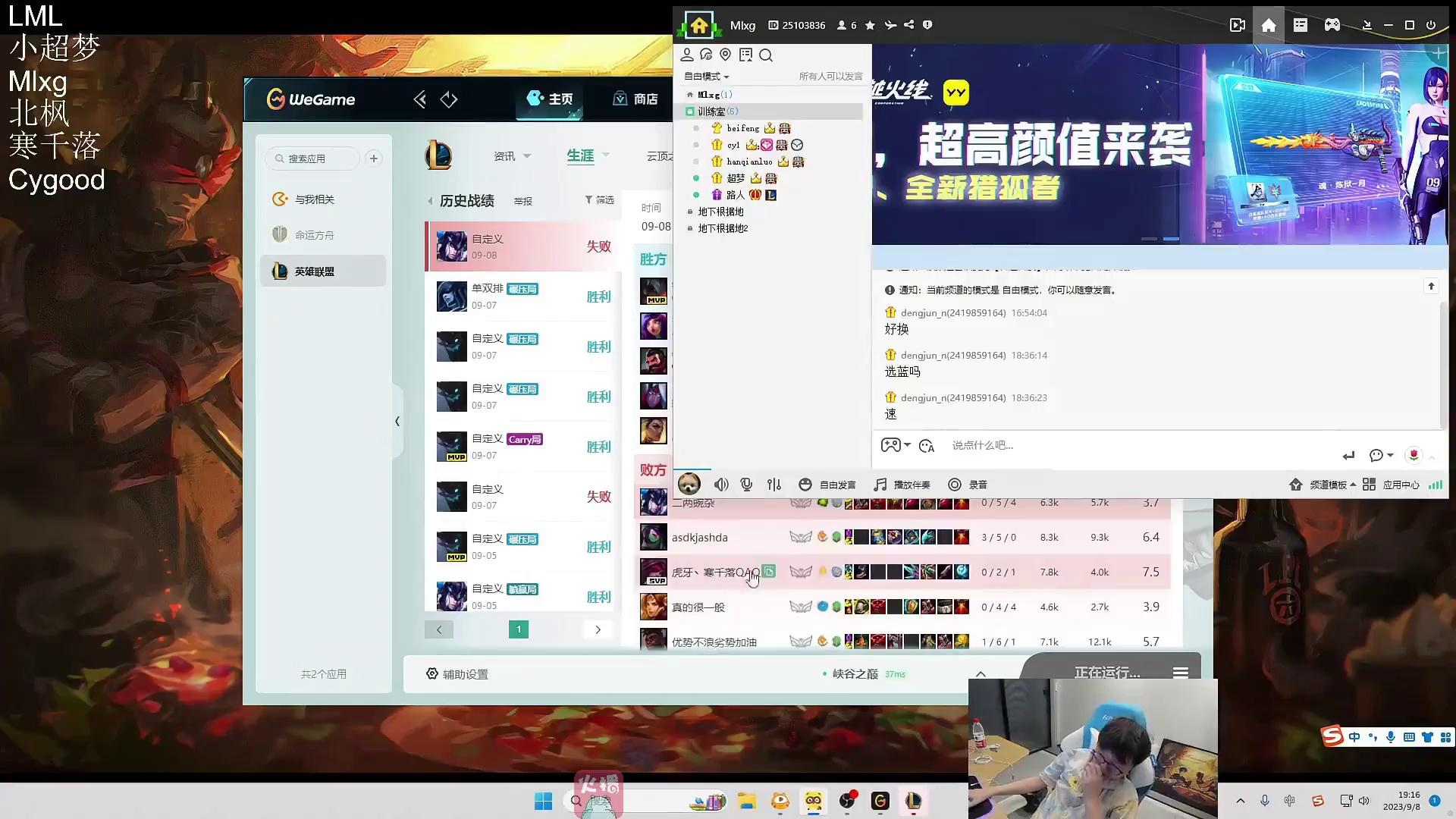1456x819 pixels.
Task: Click the WeGame back arrow icon
Action: point(419,99)
